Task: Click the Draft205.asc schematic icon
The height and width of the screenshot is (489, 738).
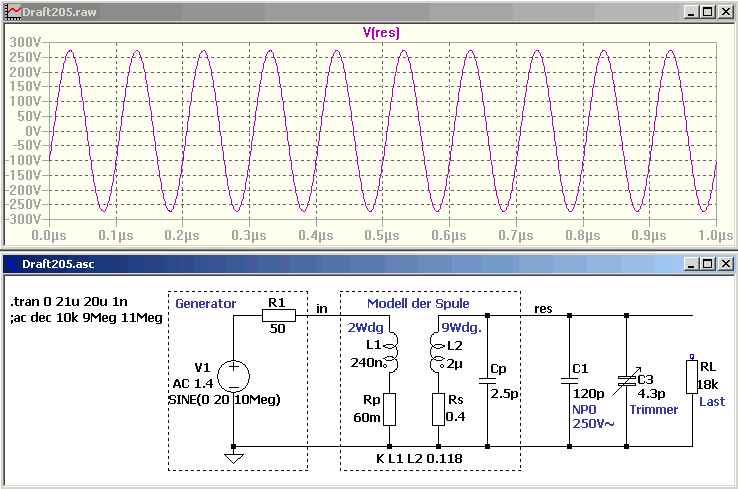Action: [x=12, y=264]
